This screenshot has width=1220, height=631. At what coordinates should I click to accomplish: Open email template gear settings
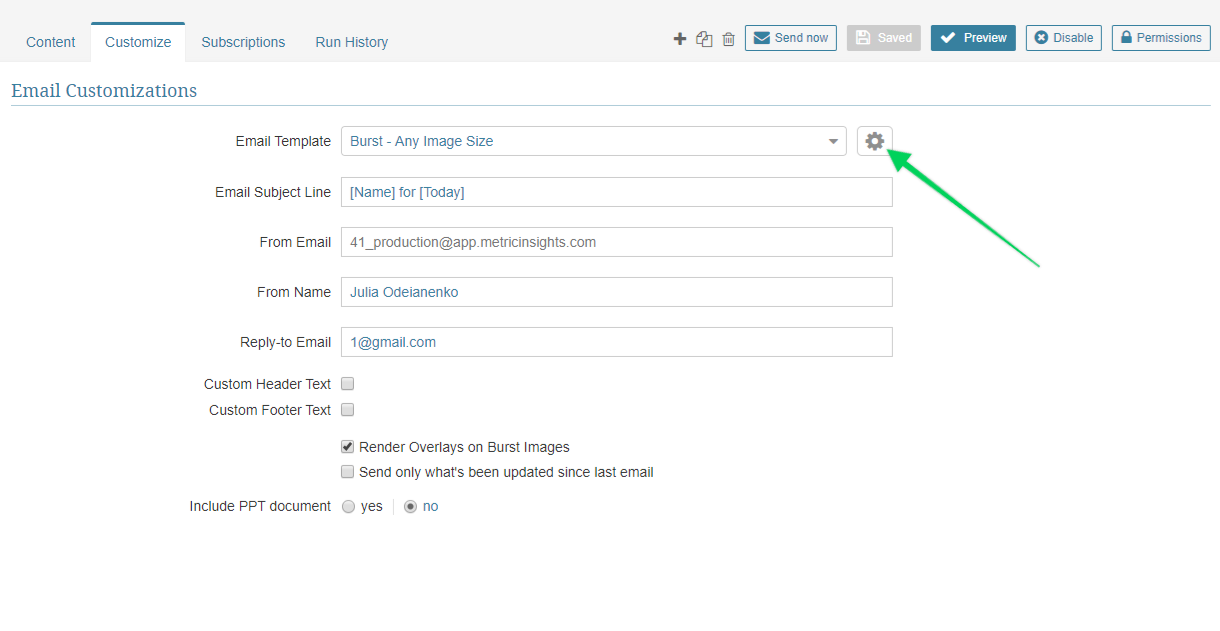(875, 141)
